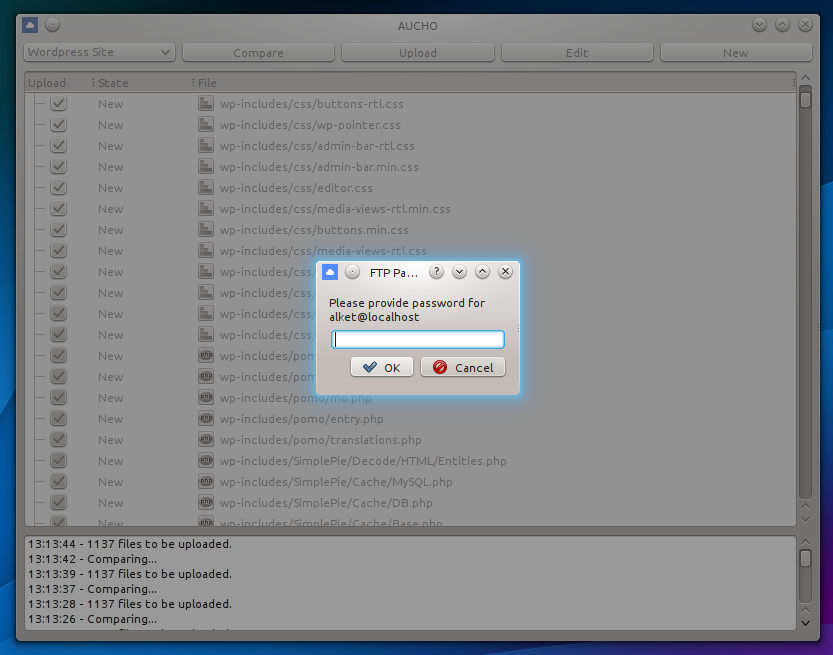Click the New button
The height and width of the screenshot is (655, 833).
(736, 53)
